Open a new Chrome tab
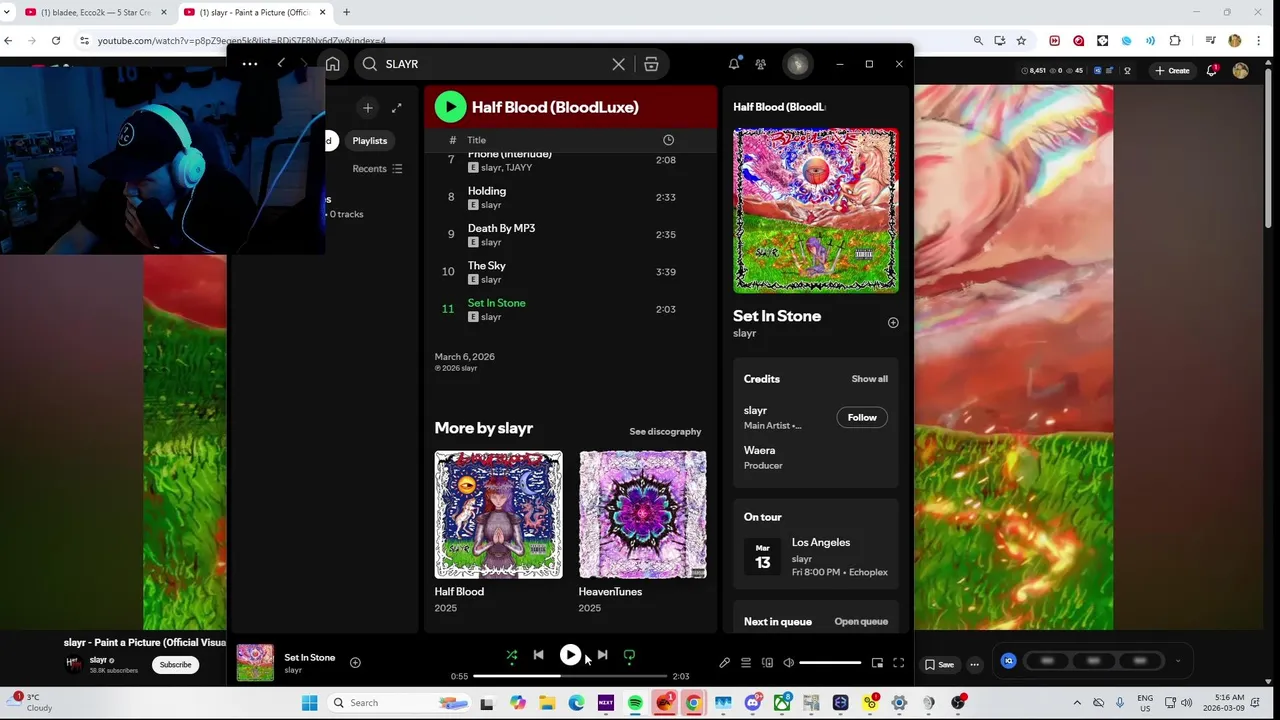Screen dimensions: 1280x720 (346, 12)
